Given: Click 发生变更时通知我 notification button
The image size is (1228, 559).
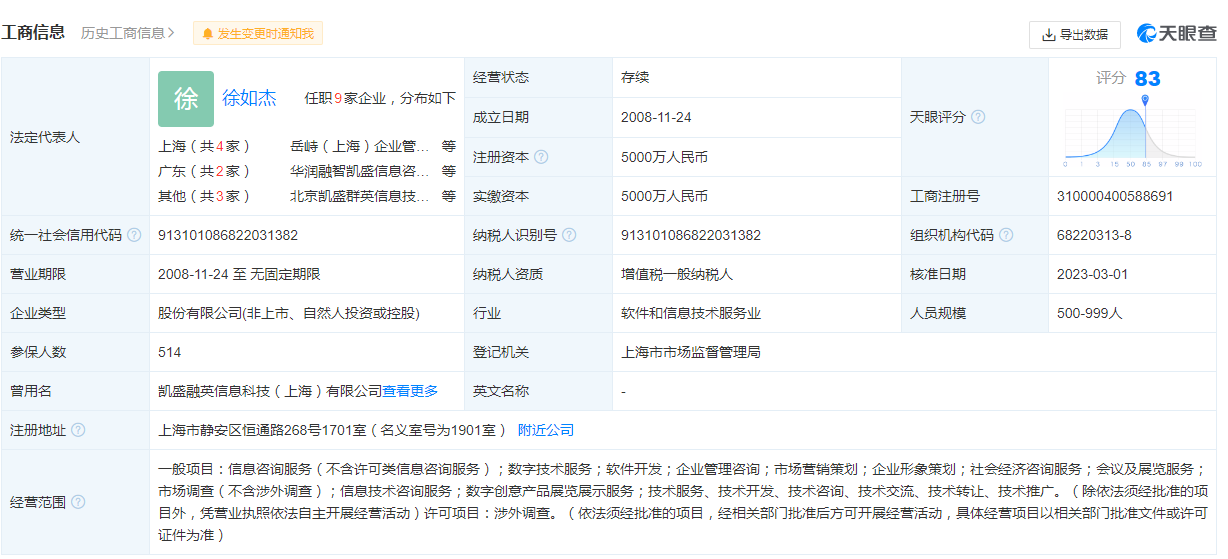Looking at the screenshot, I should [258, 34].
